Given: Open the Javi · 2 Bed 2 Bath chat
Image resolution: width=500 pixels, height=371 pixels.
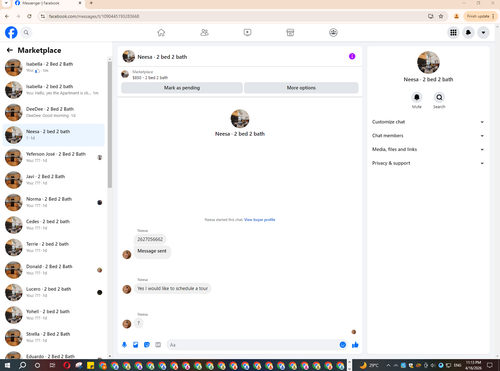Looking at the screenshot, I should (x=54, y=180).
